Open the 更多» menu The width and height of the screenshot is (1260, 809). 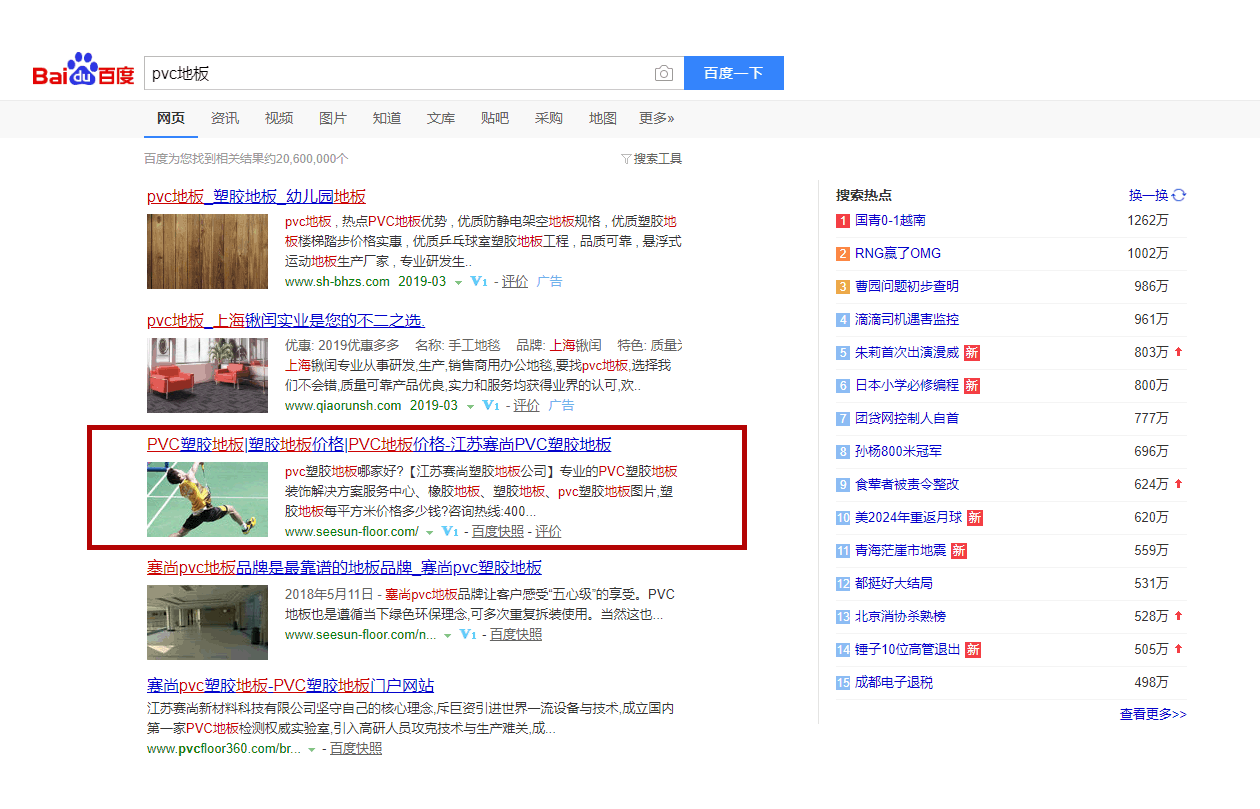coord(657,118)
